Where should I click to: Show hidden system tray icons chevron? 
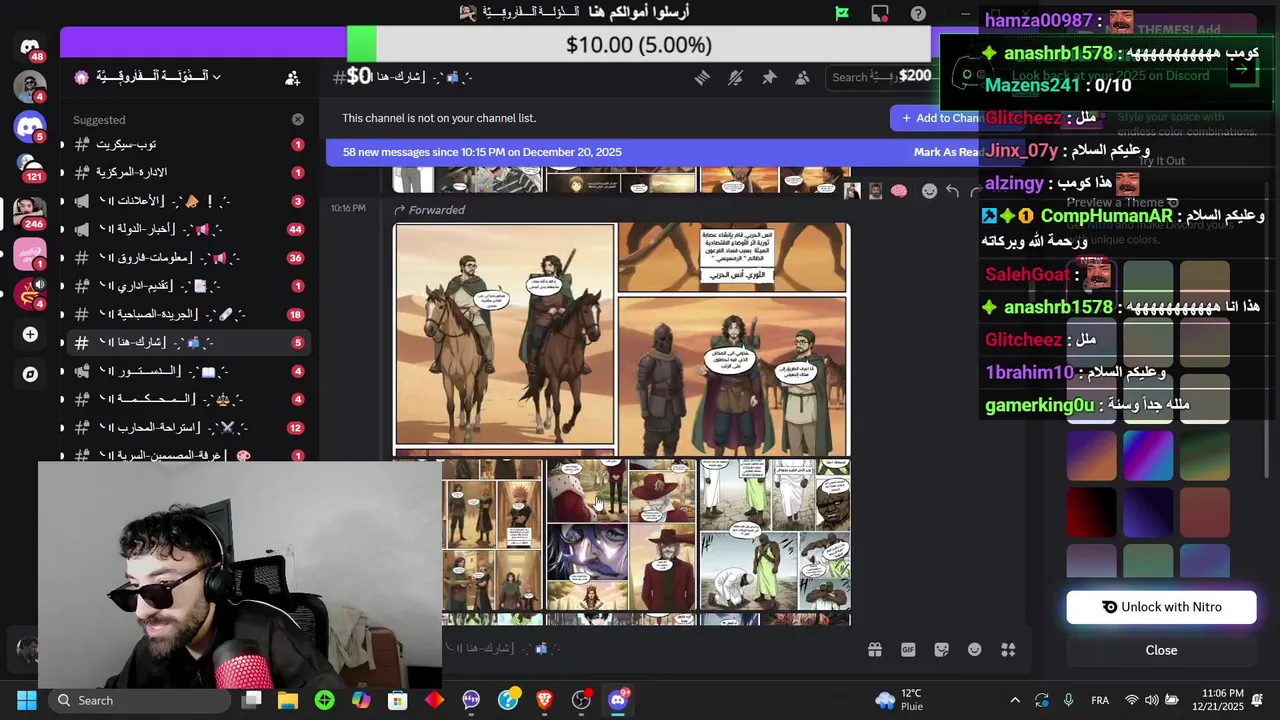[1015, 700]
